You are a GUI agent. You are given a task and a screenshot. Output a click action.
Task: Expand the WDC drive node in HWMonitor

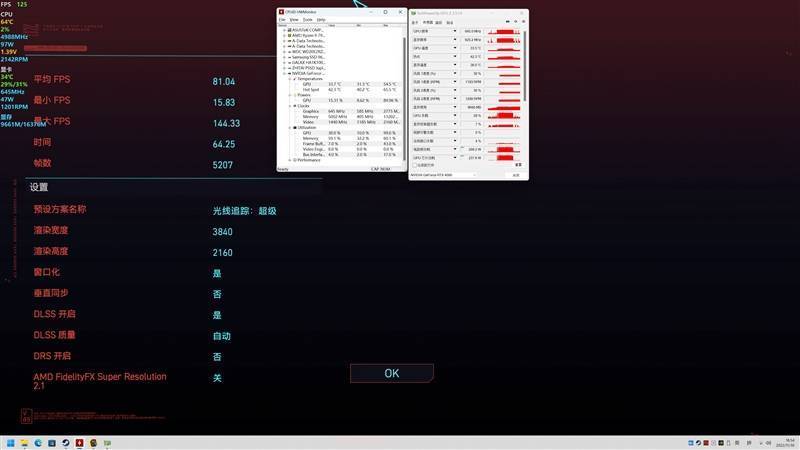click(x=284, y=52)
